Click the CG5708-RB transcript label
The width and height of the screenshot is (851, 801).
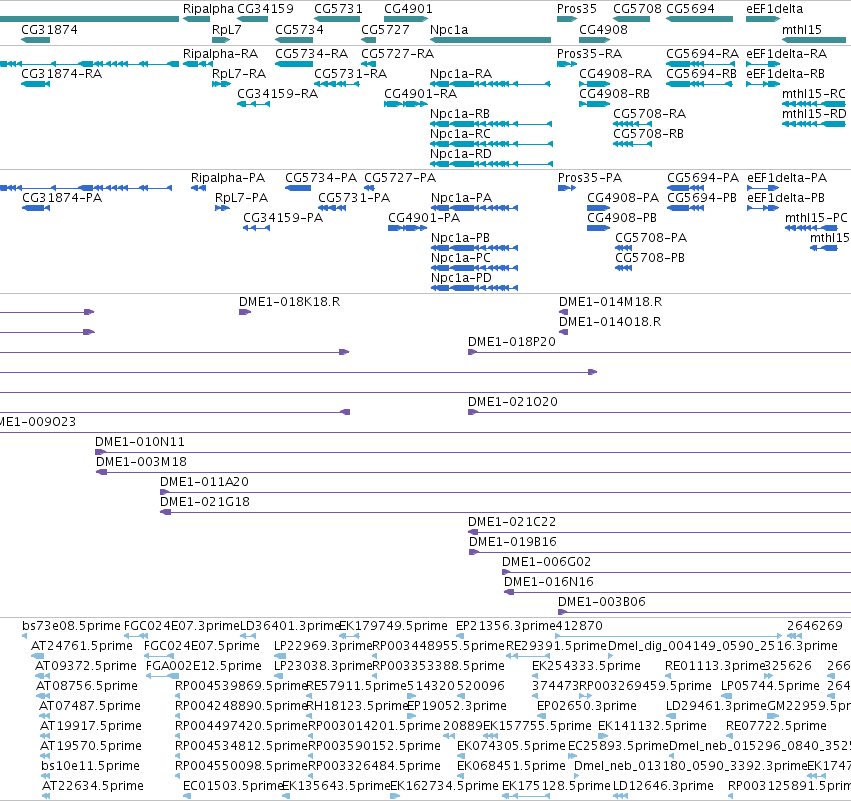pyautogui.click(x=648, y=134)
